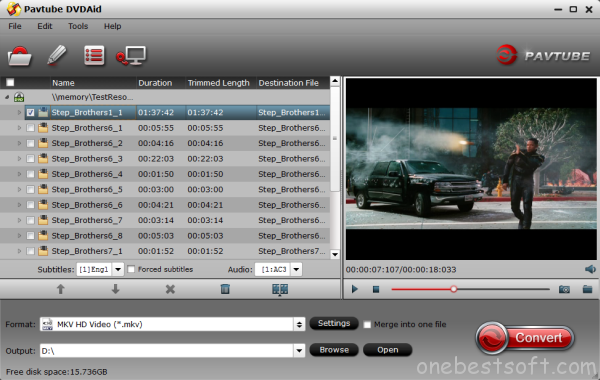This screenshot has width=600, height=380.
Task: Click film icon of Step_Brothers6_1
Action: (x=43, y=128)
